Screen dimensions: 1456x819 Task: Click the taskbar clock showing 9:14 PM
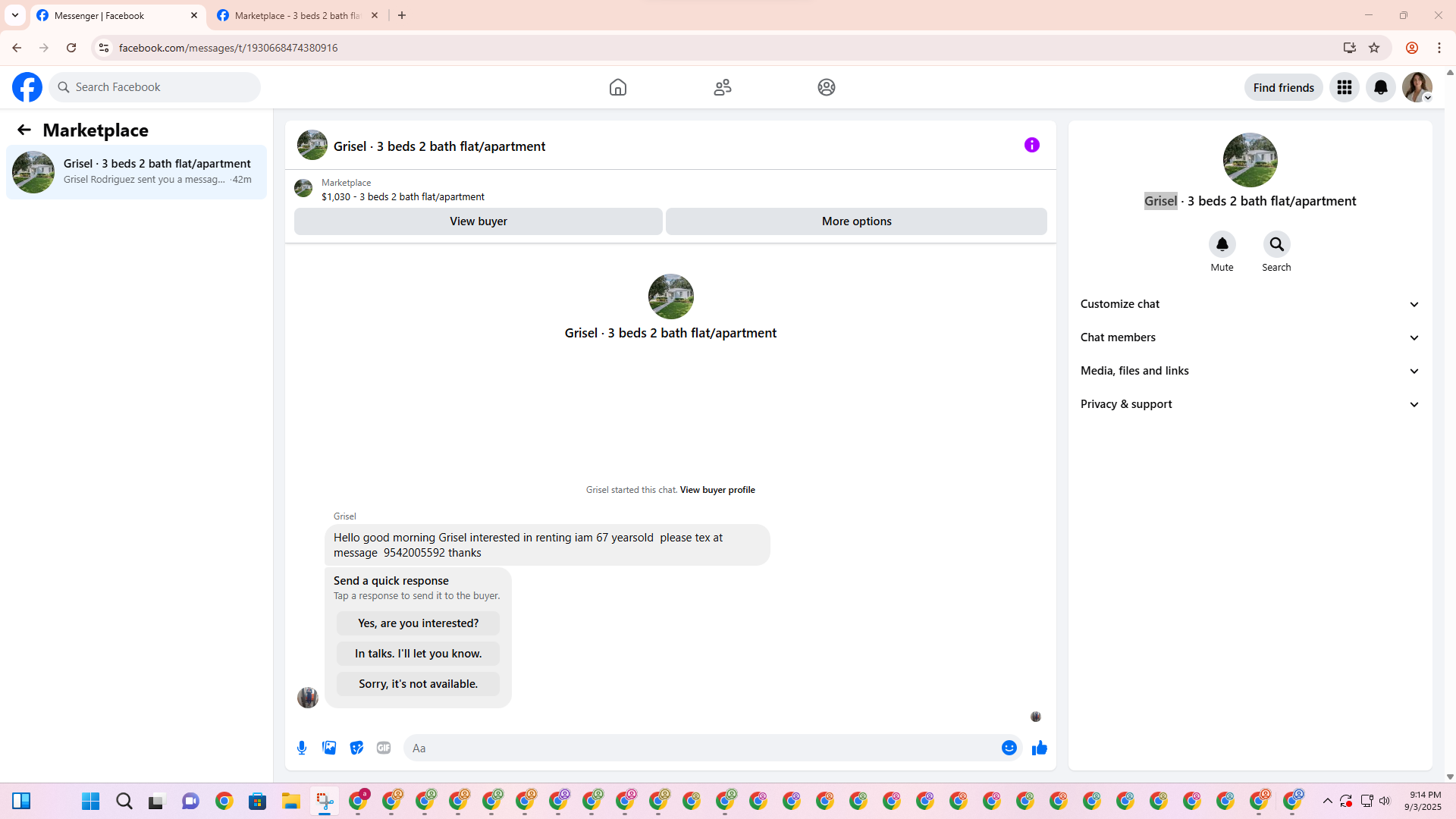1423,802
